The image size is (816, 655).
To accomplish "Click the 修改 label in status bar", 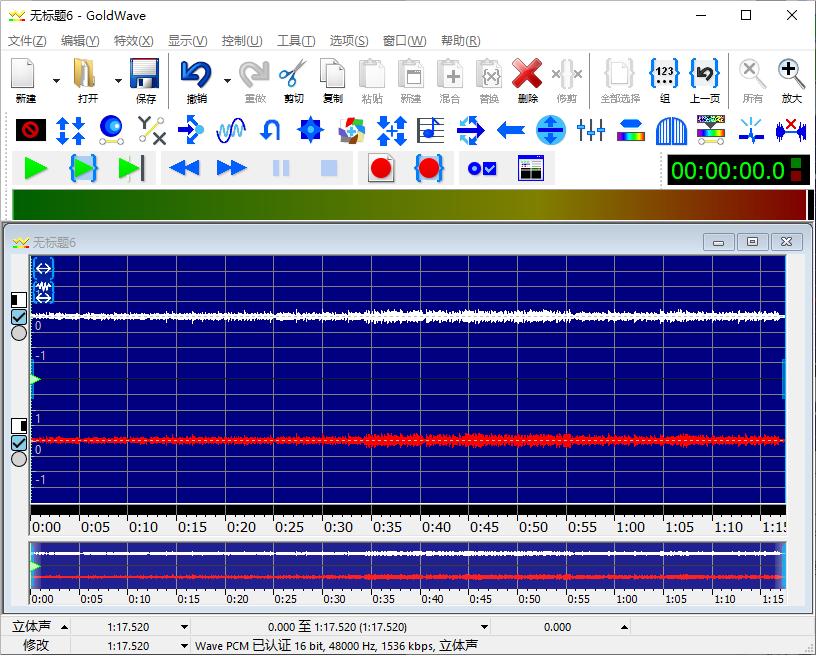I will pos(36,645).
